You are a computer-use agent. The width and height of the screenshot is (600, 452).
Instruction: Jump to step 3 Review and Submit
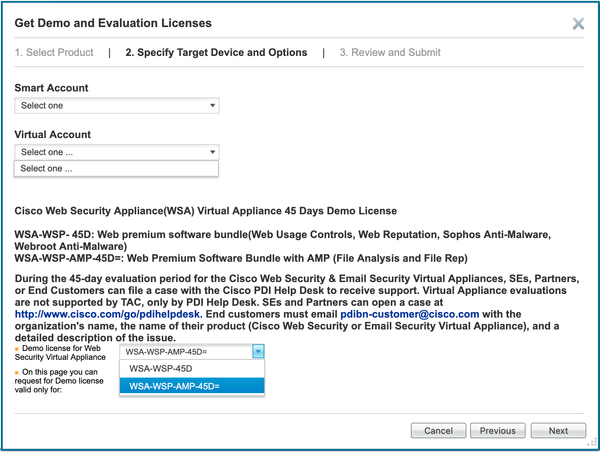(x=390, y=52)
